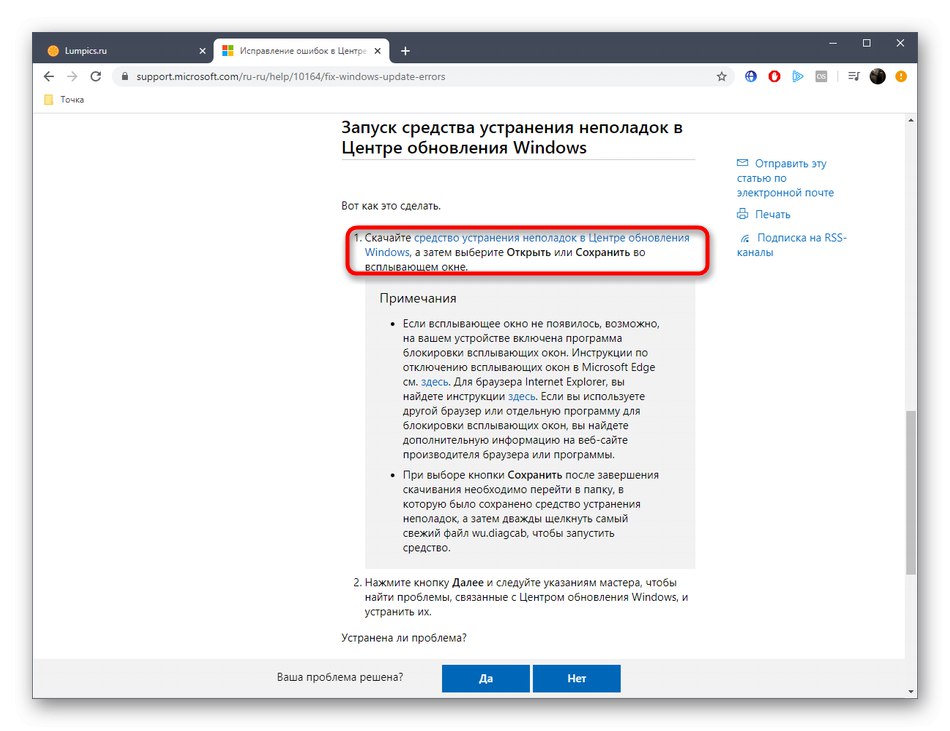Click the browser profile avatar
Viewport: 950px width, 731px height.
tap(877, 76)
